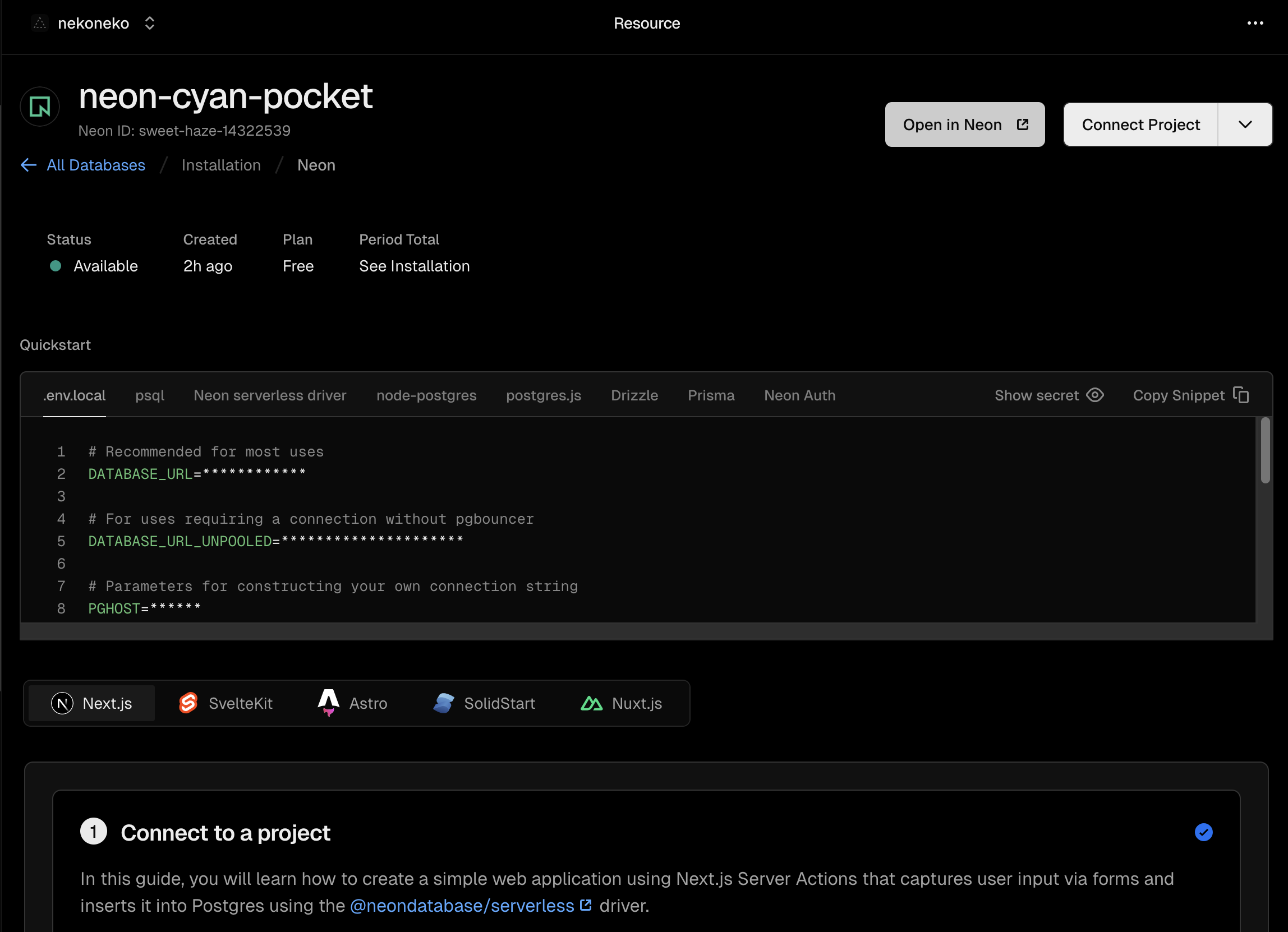Viewport: 1288px width, 932px height.
Task: Switch to Neon serverless driver tab
Action: pyautogui.click(x=270, y=395)
